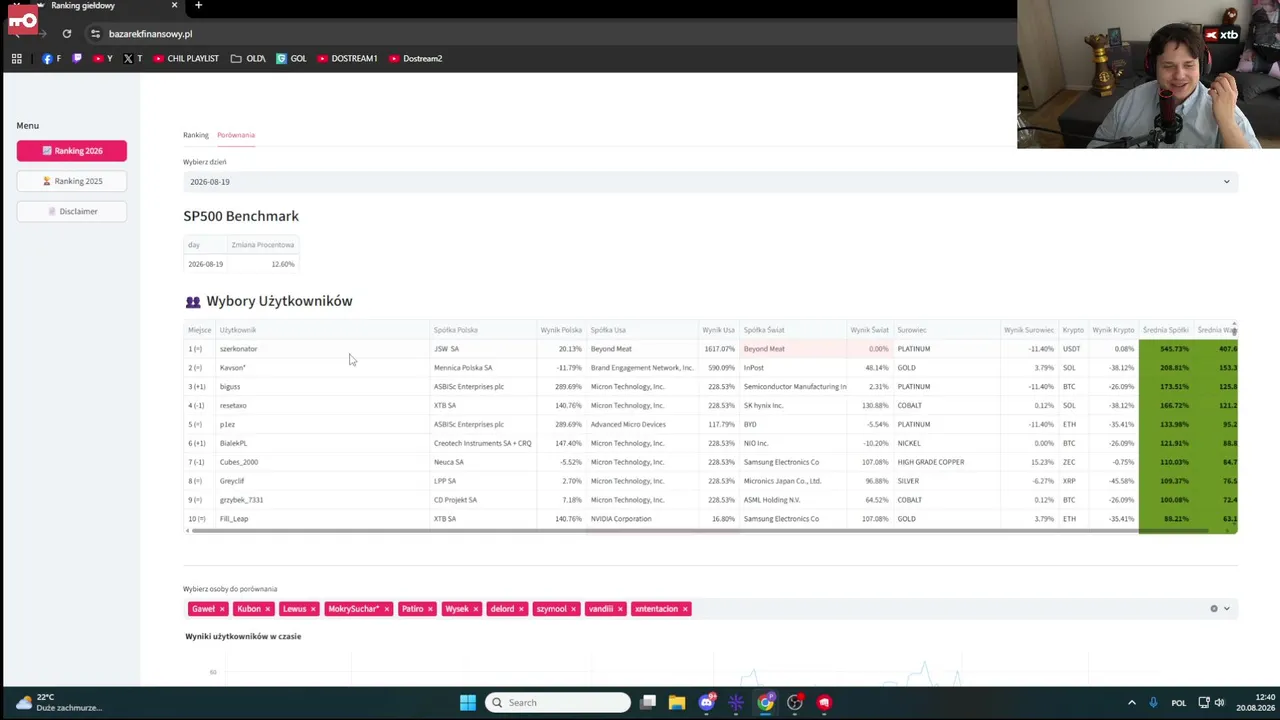Open the Dostream2 bookmark
1280x720 pixels.
(x=416, y=59)
